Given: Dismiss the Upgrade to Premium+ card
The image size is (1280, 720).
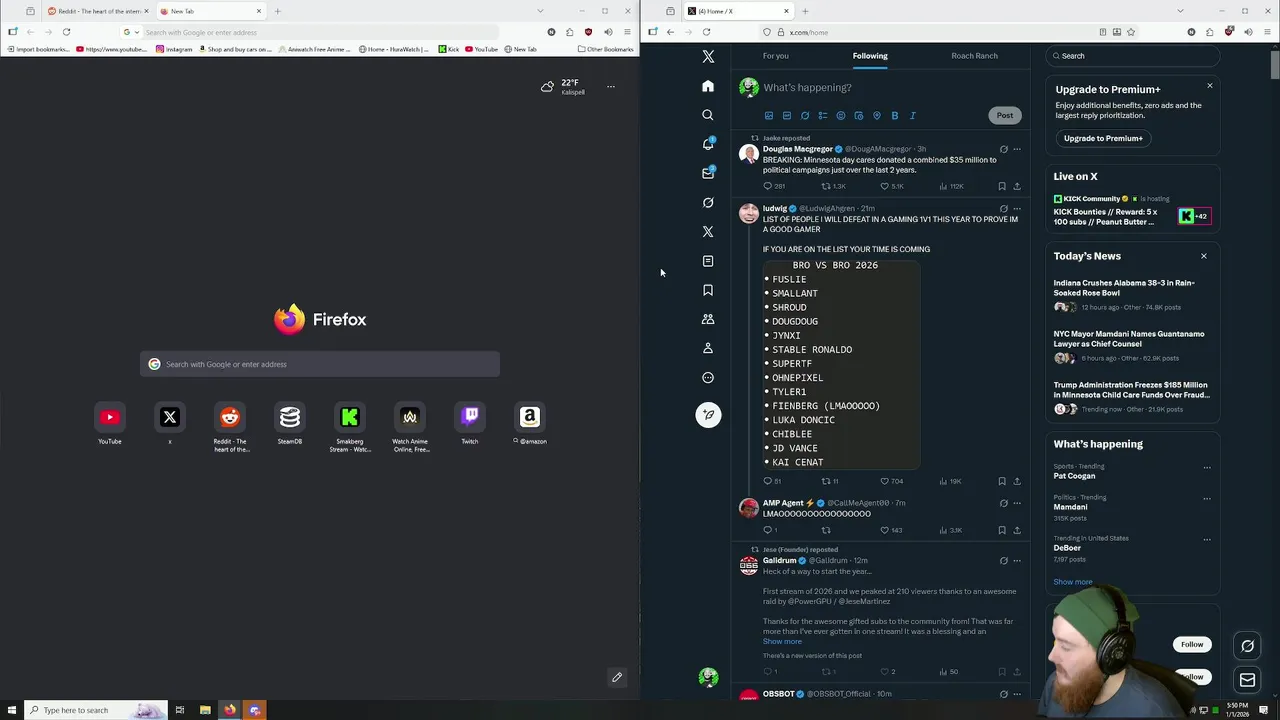Looking at the screenshot, I should point(1209,86).
